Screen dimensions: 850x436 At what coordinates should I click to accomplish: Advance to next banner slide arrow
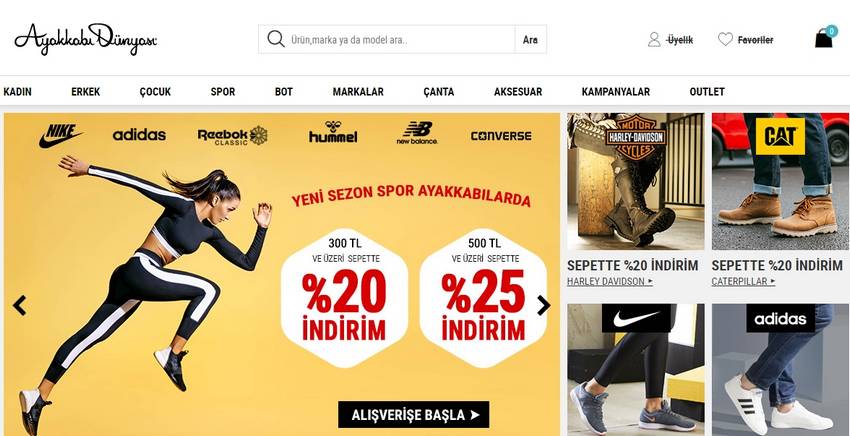pyautogui.click(x=543, y=305)
